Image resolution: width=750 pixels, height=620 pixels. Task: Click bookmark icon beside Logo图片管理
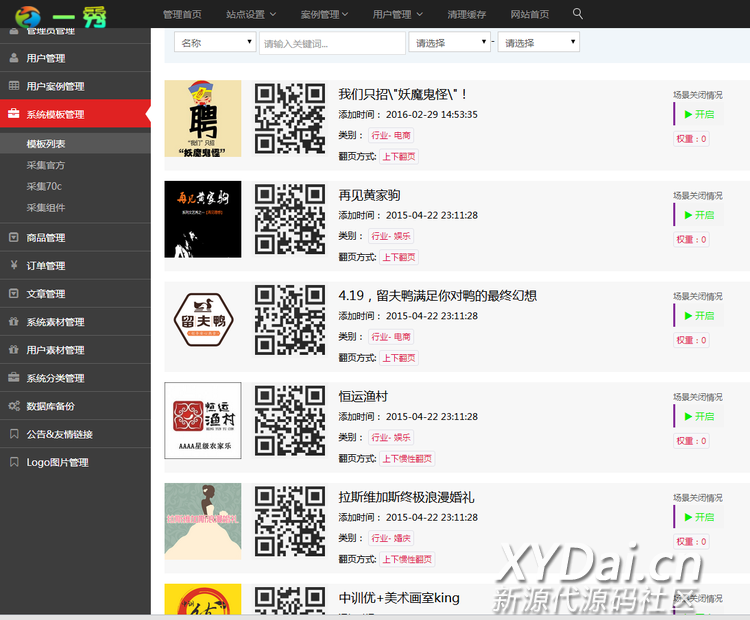[14, 462]
